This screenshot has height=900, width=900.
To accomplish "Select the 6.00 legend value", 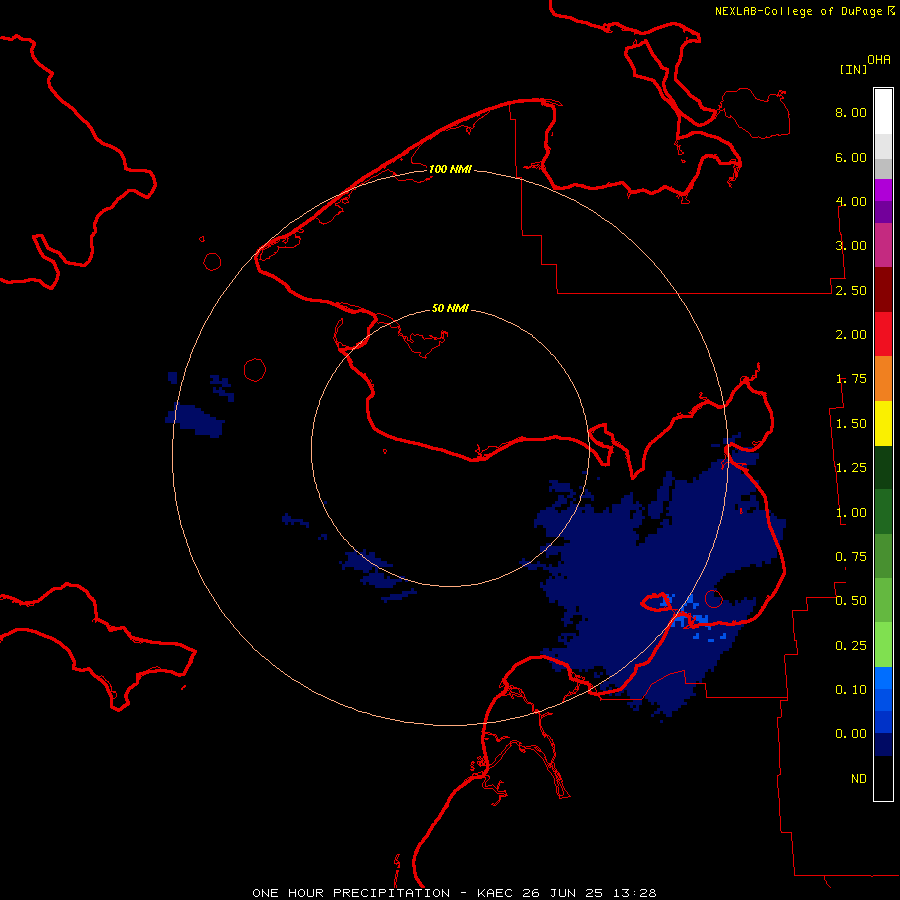I will 851,157.
